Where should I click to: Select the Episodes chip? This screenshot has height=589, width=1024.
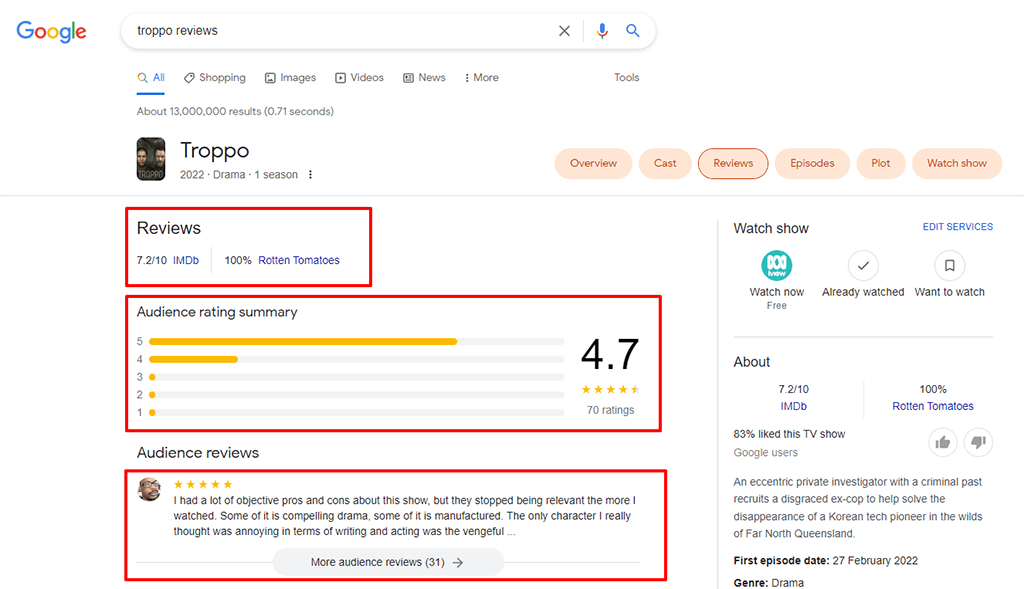812,163
